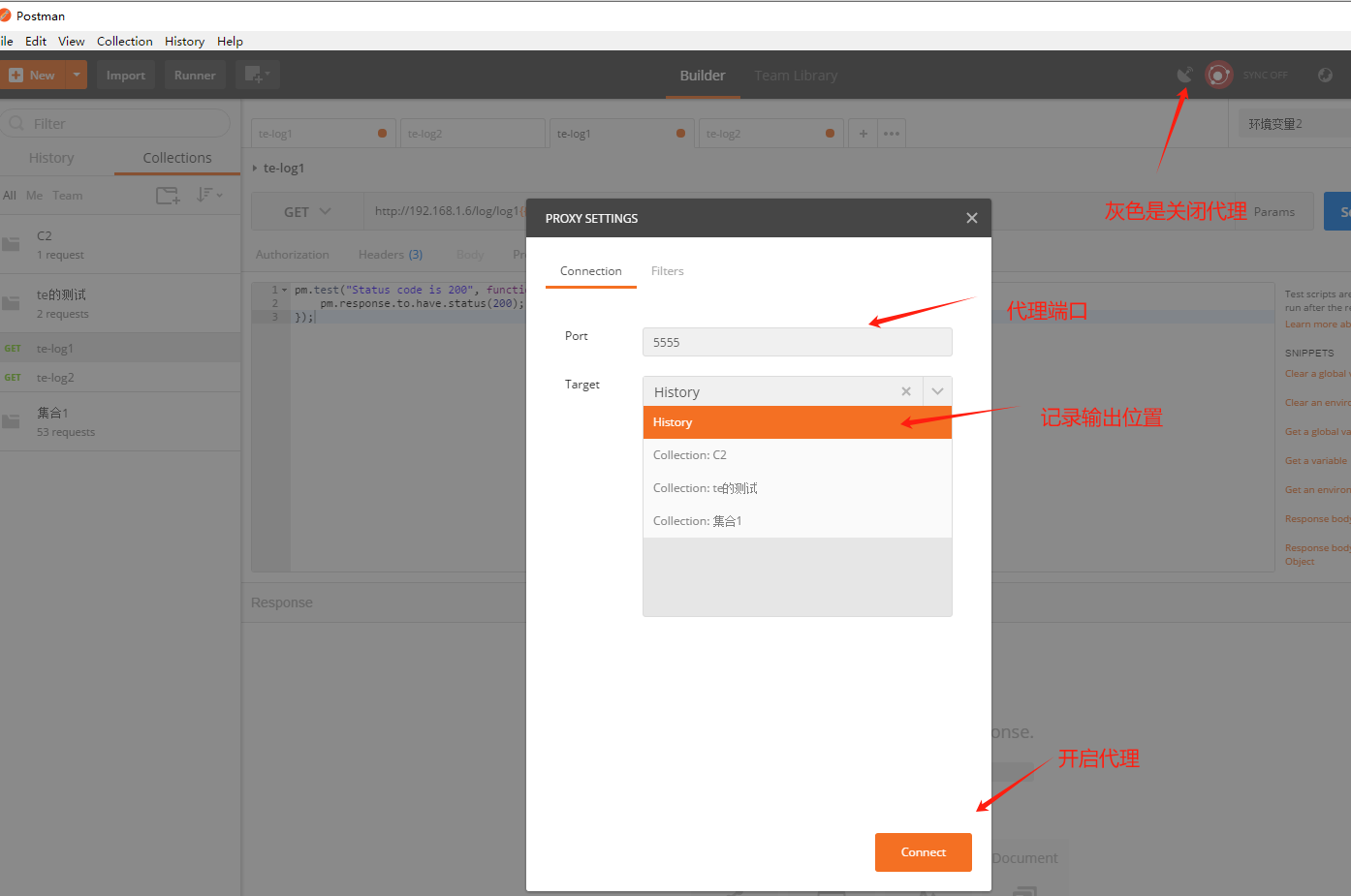Clear the History target selection with X
The height and width of the screenshot is (896, 1351).
[906, 391]
